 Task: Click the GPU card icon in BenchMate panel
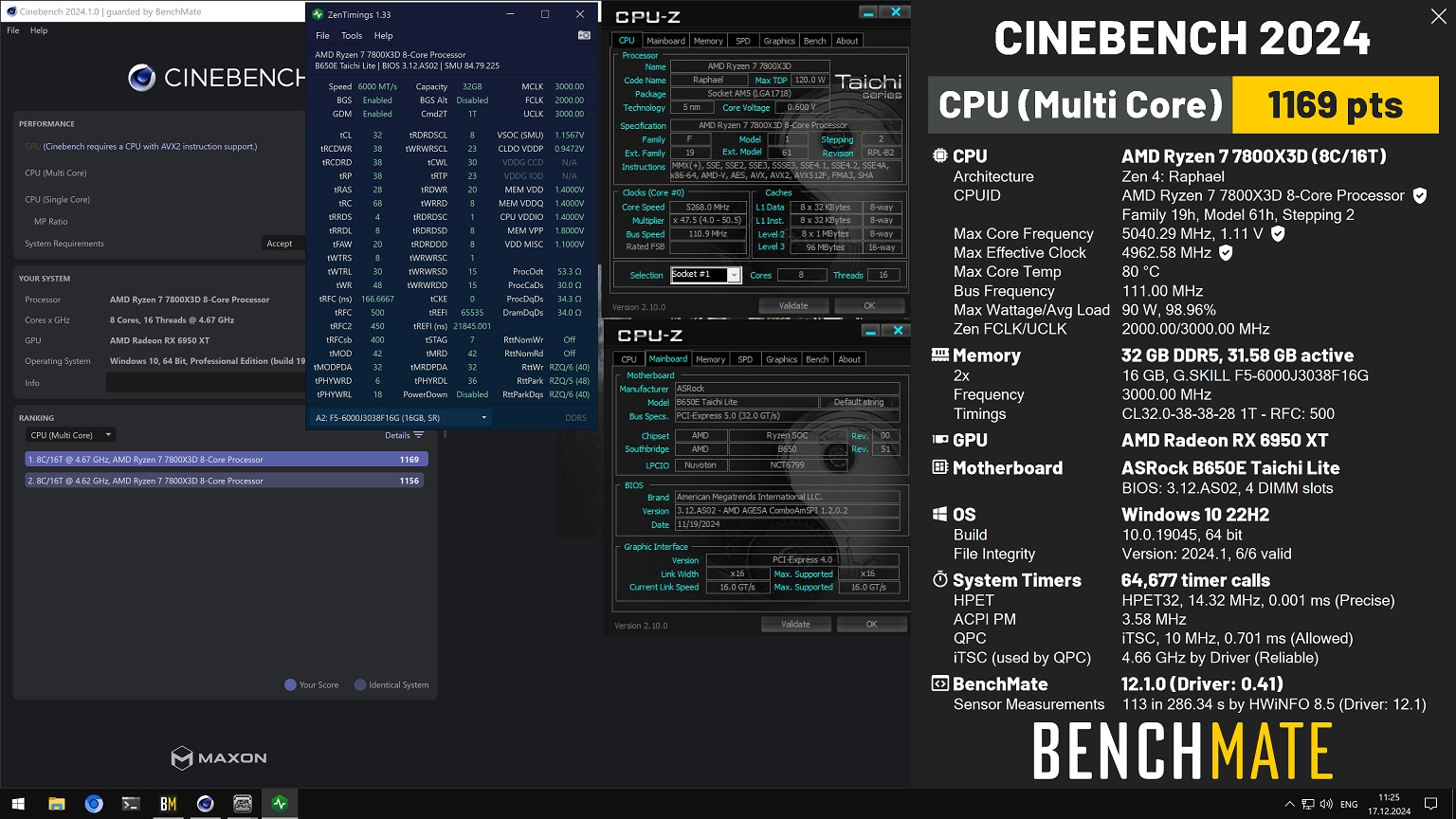(939, 439)
